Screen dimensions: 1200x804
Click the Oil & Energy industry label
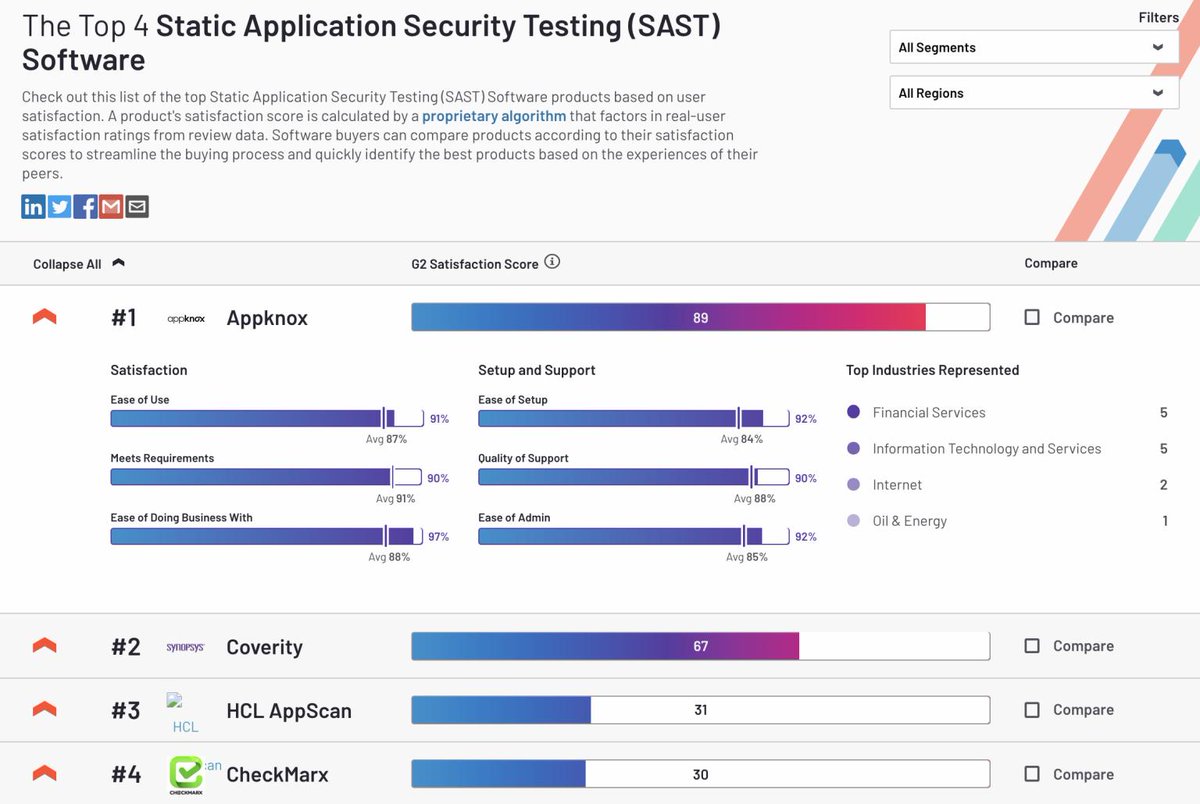[x=909, y=521]
